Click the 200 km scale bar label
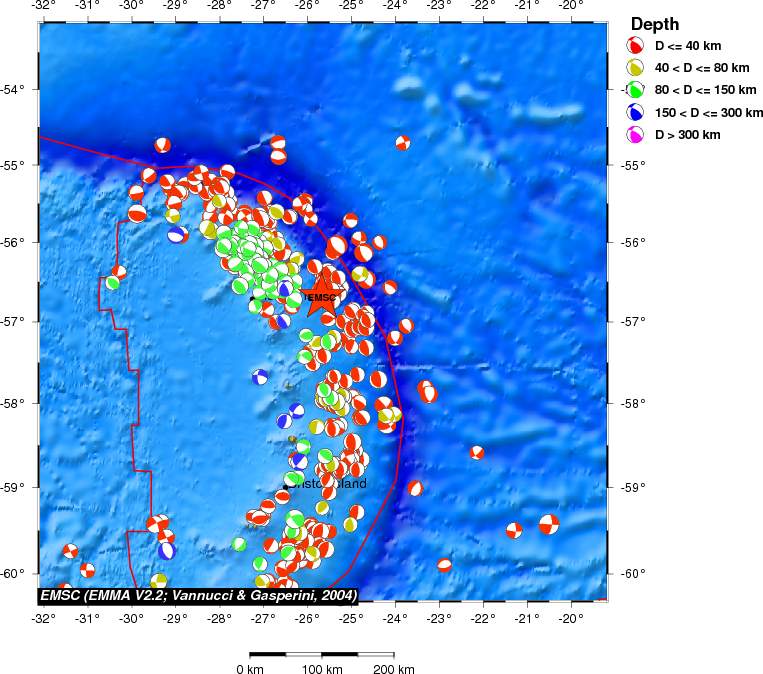The width and height of the screenshot is (763, 674). click(x=393, y=669)
